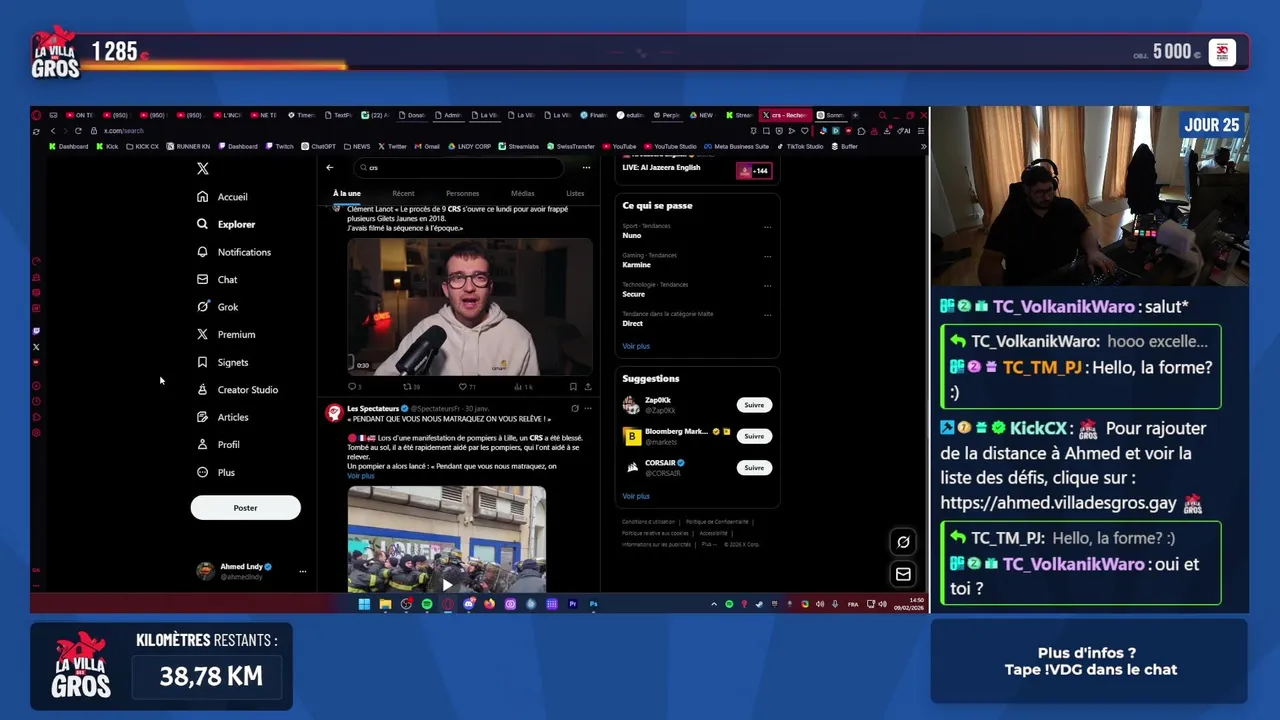
Task: Open the floating Grok button
Action: pyautogui.click(x=903, y=542)
